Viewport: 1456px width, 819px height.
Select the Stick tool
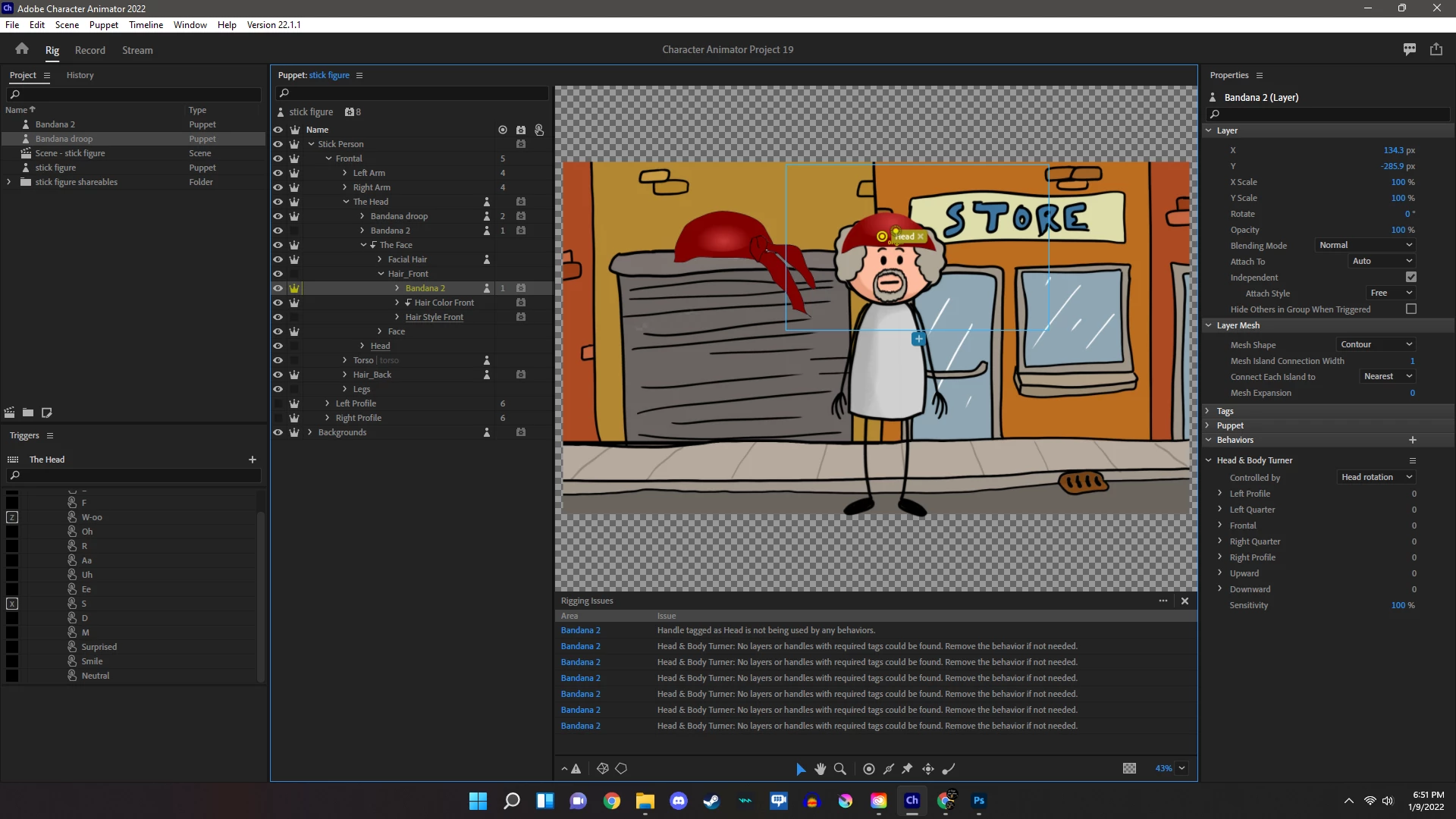[x=889, y=769]
